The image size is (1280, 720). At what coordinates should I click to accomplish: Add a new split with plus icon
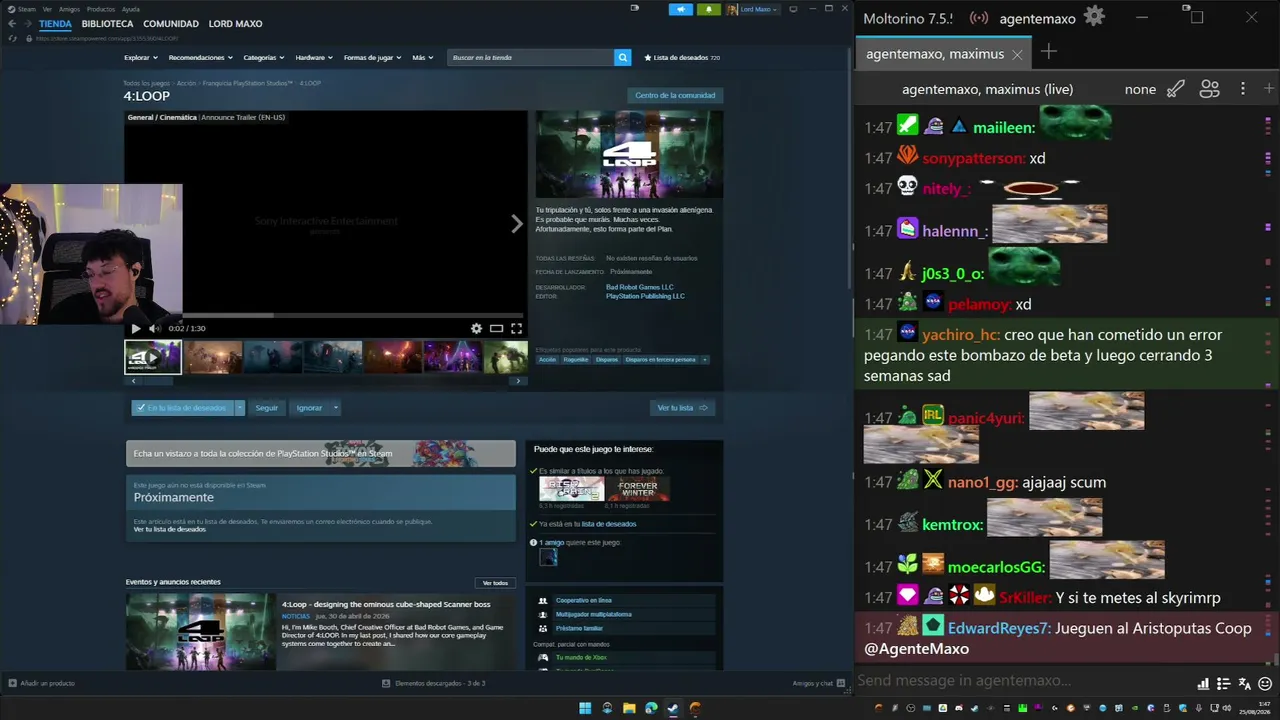tap(1269, 89)
